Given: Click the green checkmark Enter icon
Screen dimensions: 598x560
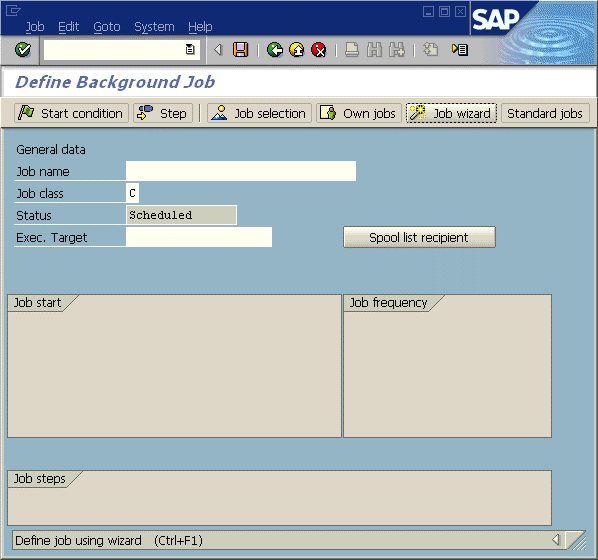Looking at the screenshot, I should coord(23,50).
